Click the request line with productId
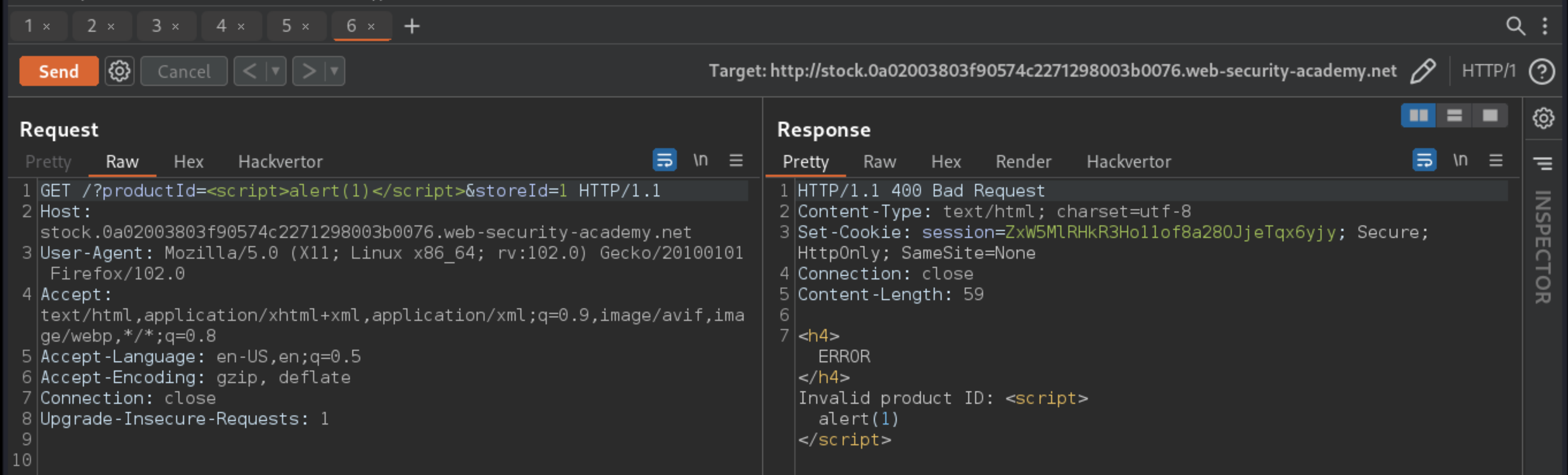 pyautogui.click(x=350, y=191)
